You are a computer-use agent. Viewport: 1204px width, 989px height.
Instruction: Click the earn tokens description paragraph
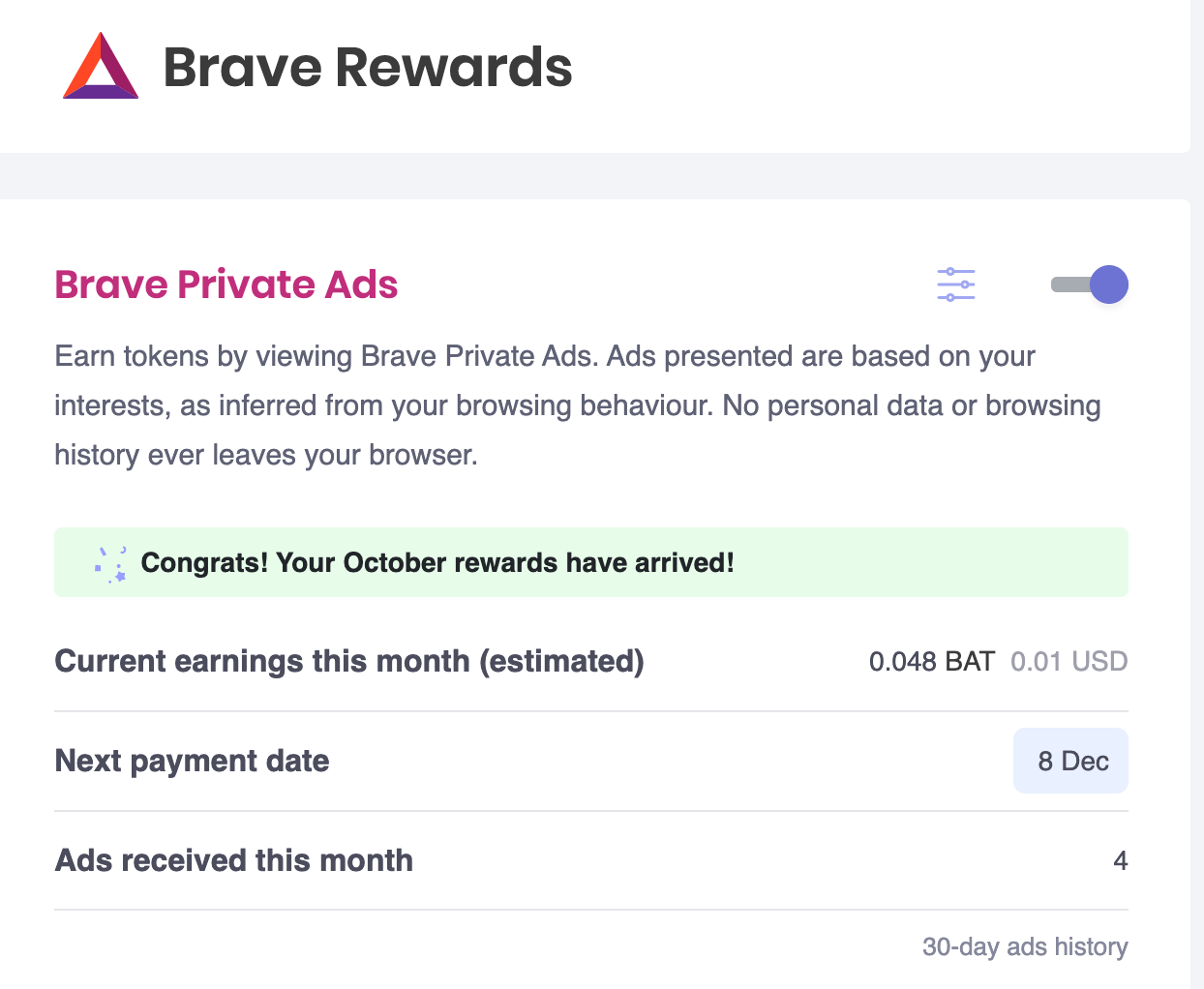[578, 405]
